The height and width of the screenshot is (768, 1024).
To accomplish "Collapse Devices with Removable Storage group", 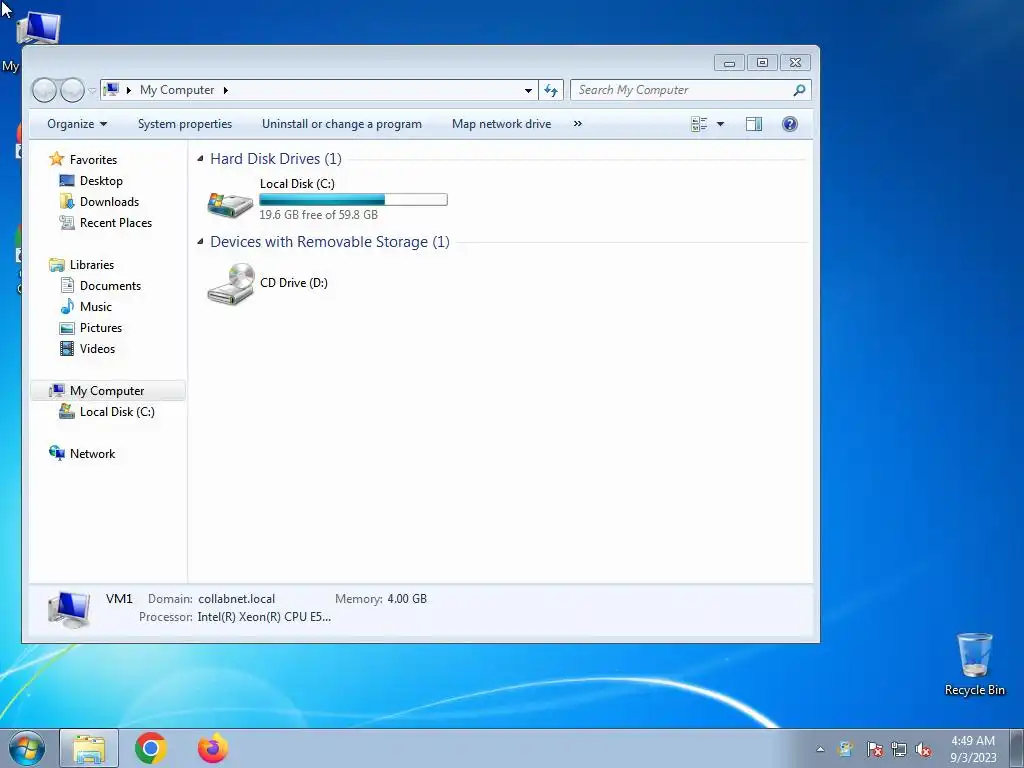I will (x=200, y=242).
